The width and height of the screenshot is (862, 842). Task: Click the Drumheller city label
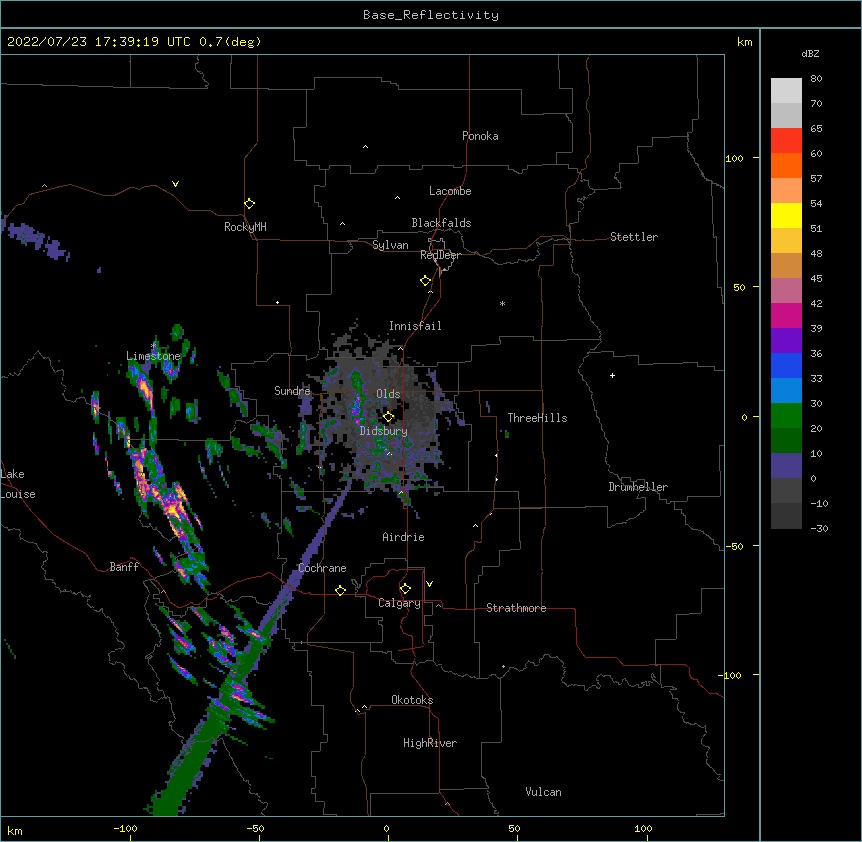coord(638,487)
